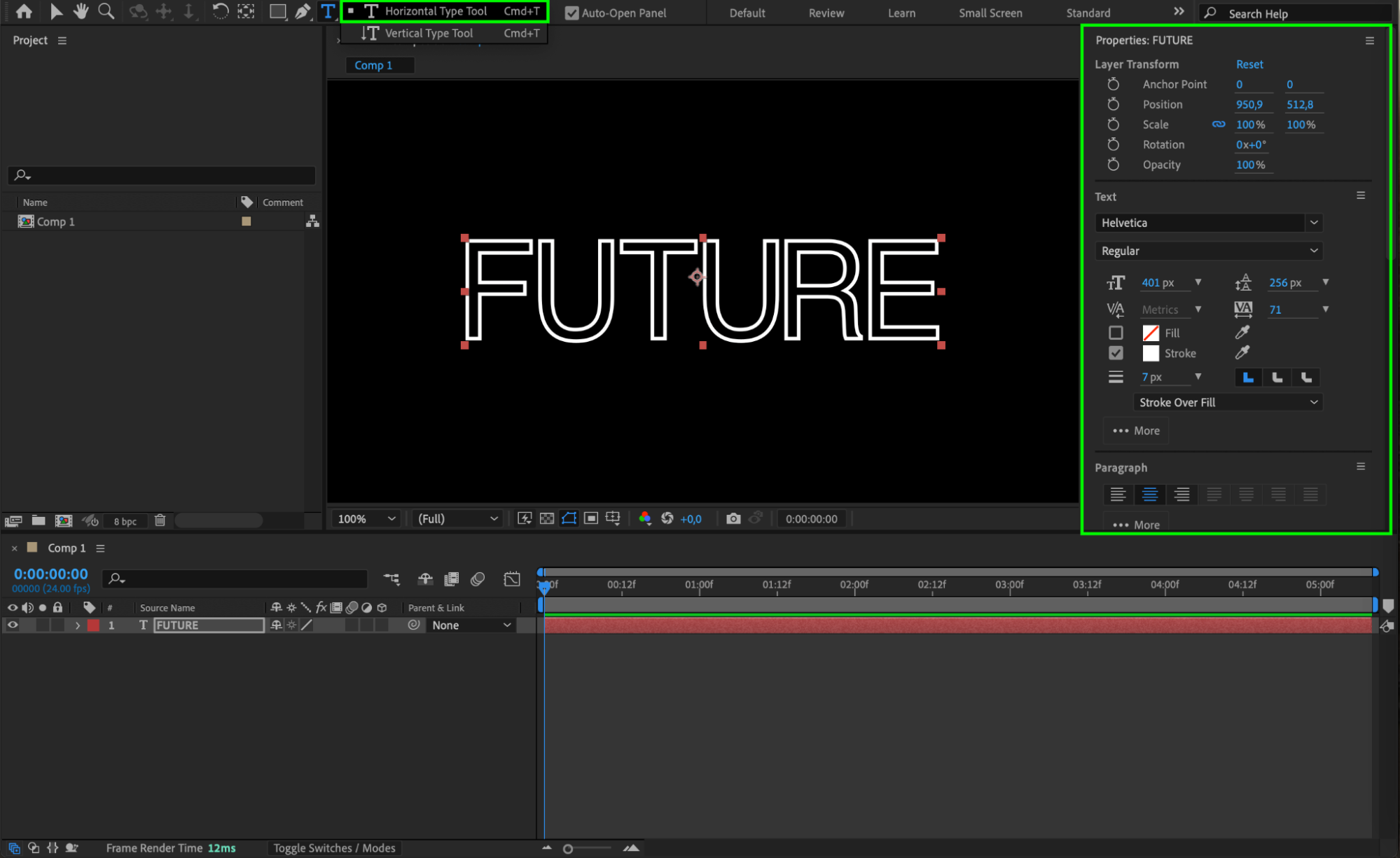Open the (Full) resolution dropdown
Screen dimensions: 1400x858
pos(457,519)
